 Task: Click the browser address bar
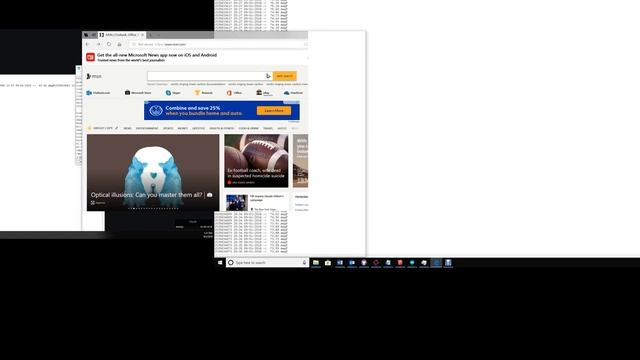tap(218, 44)
